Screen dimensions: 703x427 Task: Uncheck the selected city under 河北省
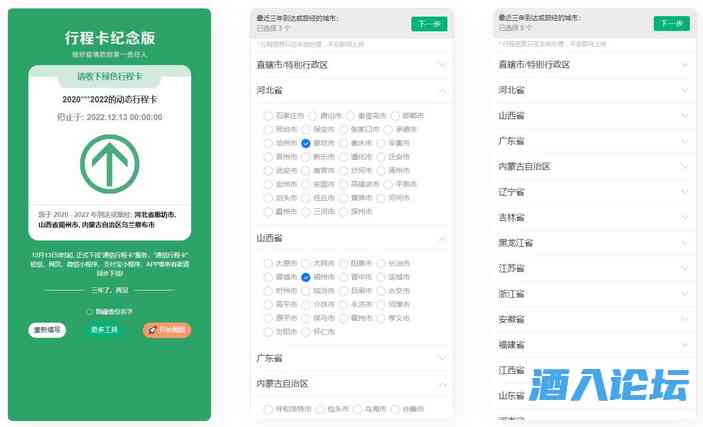[306, 143]
